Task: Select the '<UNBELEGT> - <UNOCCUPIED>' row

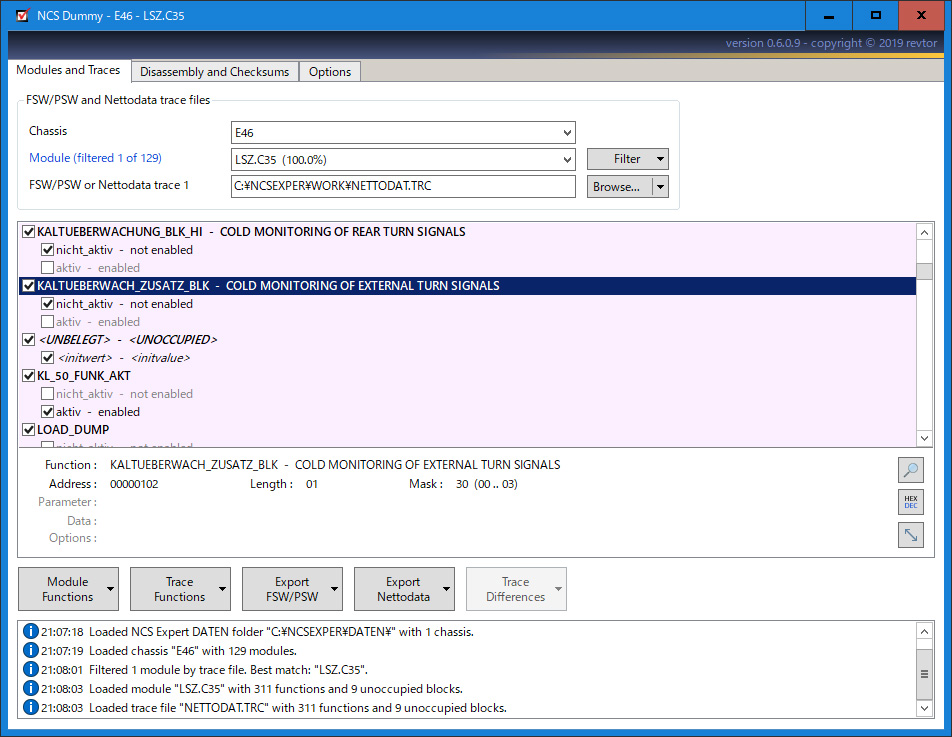Action: click(x=468, y=339)
